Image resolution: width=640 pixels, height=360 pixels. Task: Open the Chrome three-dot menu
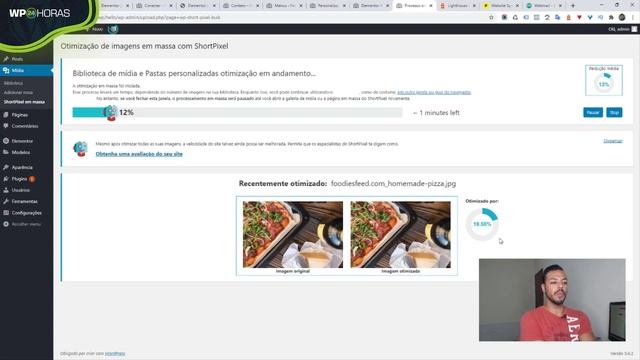633,18
